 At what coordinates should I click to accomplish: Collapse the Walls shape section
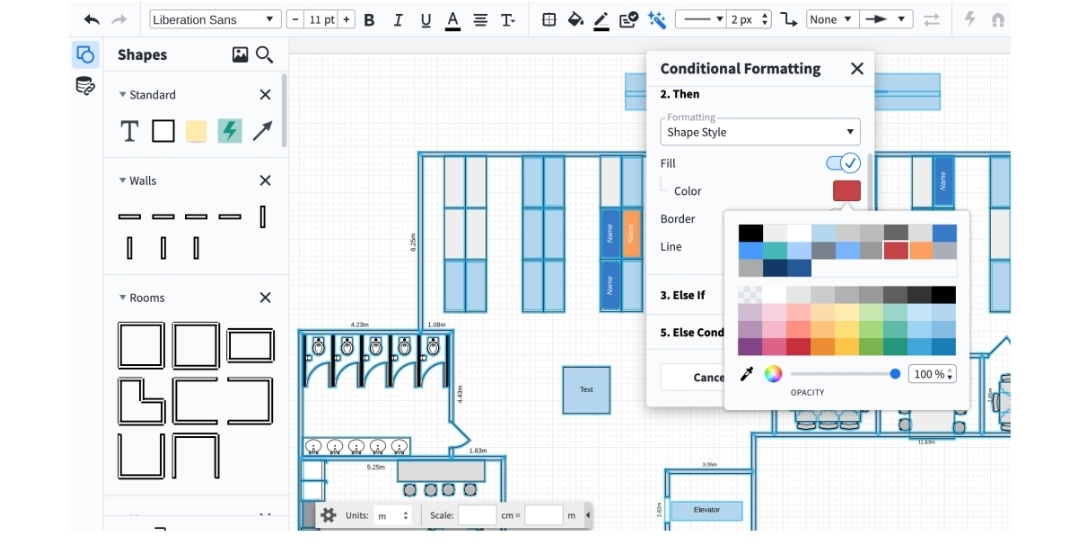pyautogui.click(x=123, y=181)
